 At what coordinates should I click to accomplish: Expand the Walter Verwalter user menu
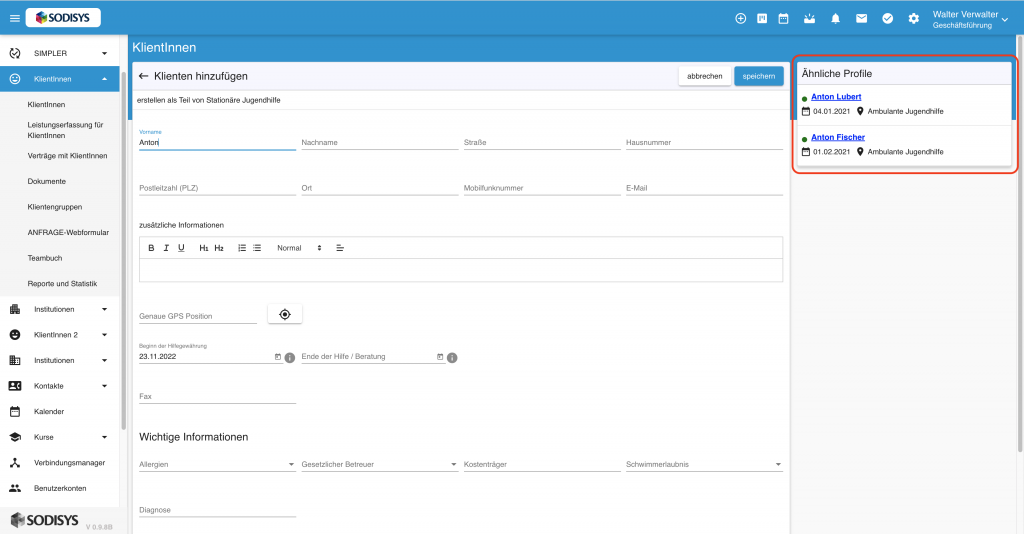(x=970, y=19)
